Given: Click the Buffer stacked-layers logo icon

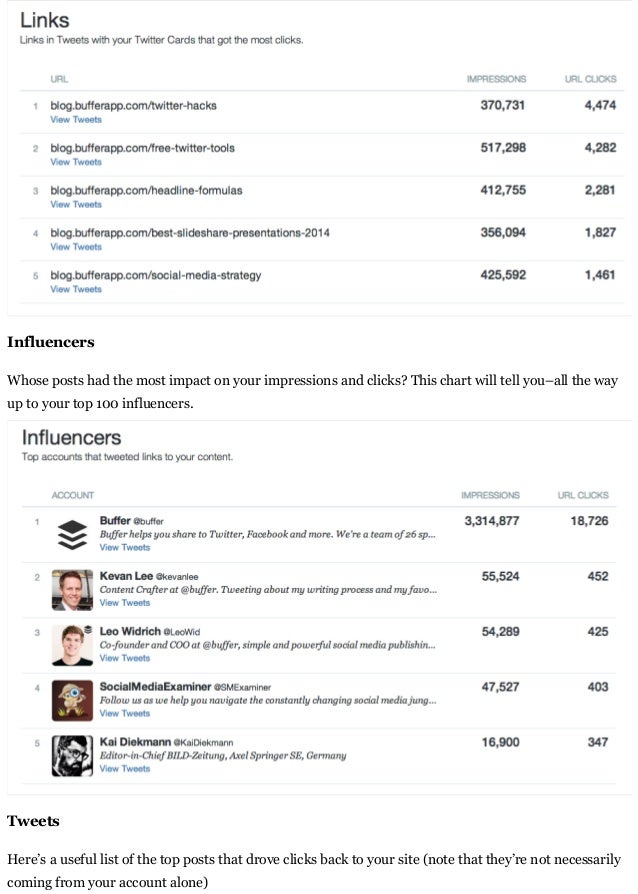Looking at the screenshot, I should pyautogui.click(x=72, y=535).
